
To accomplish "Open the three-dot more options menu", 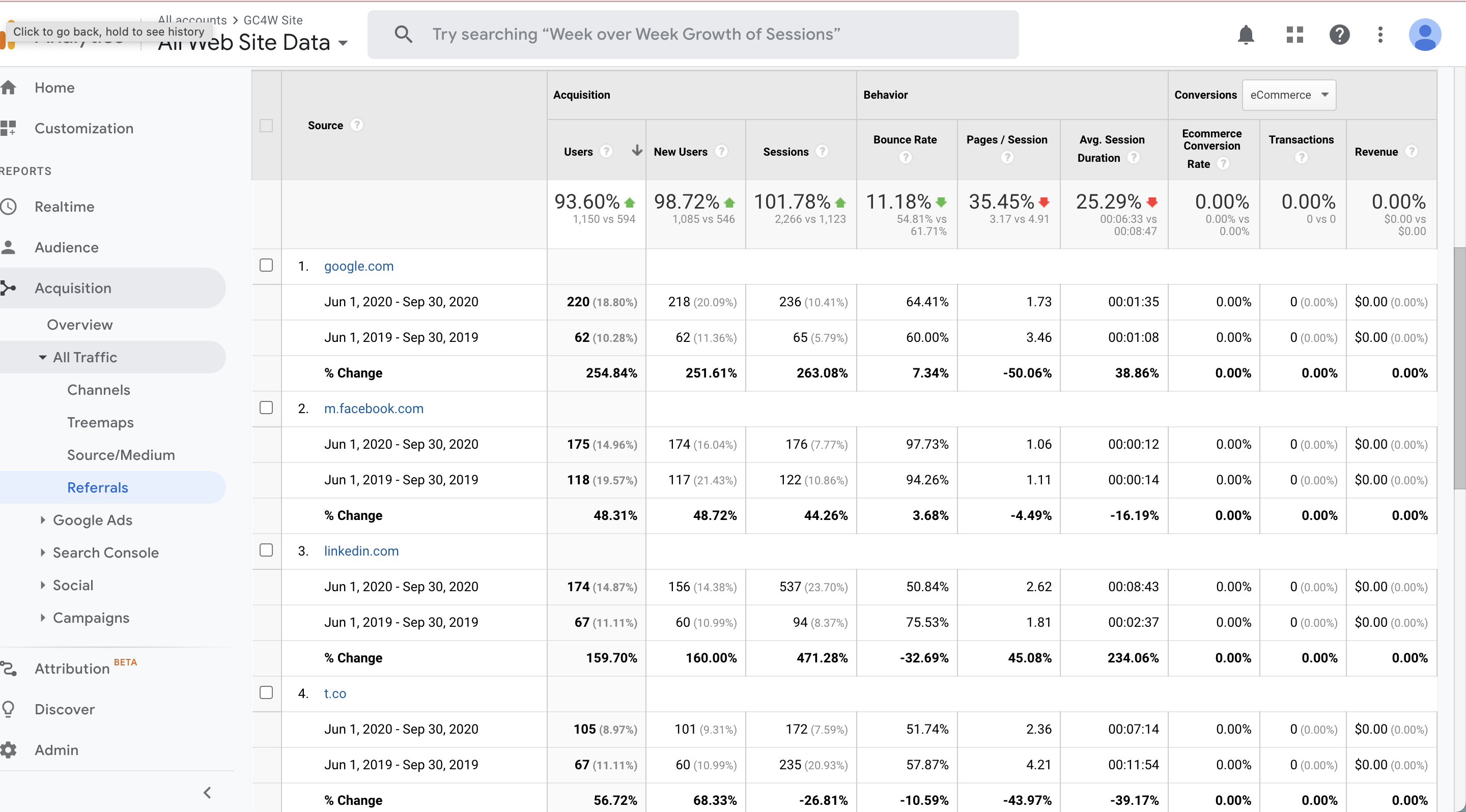I will (1380, 35).
